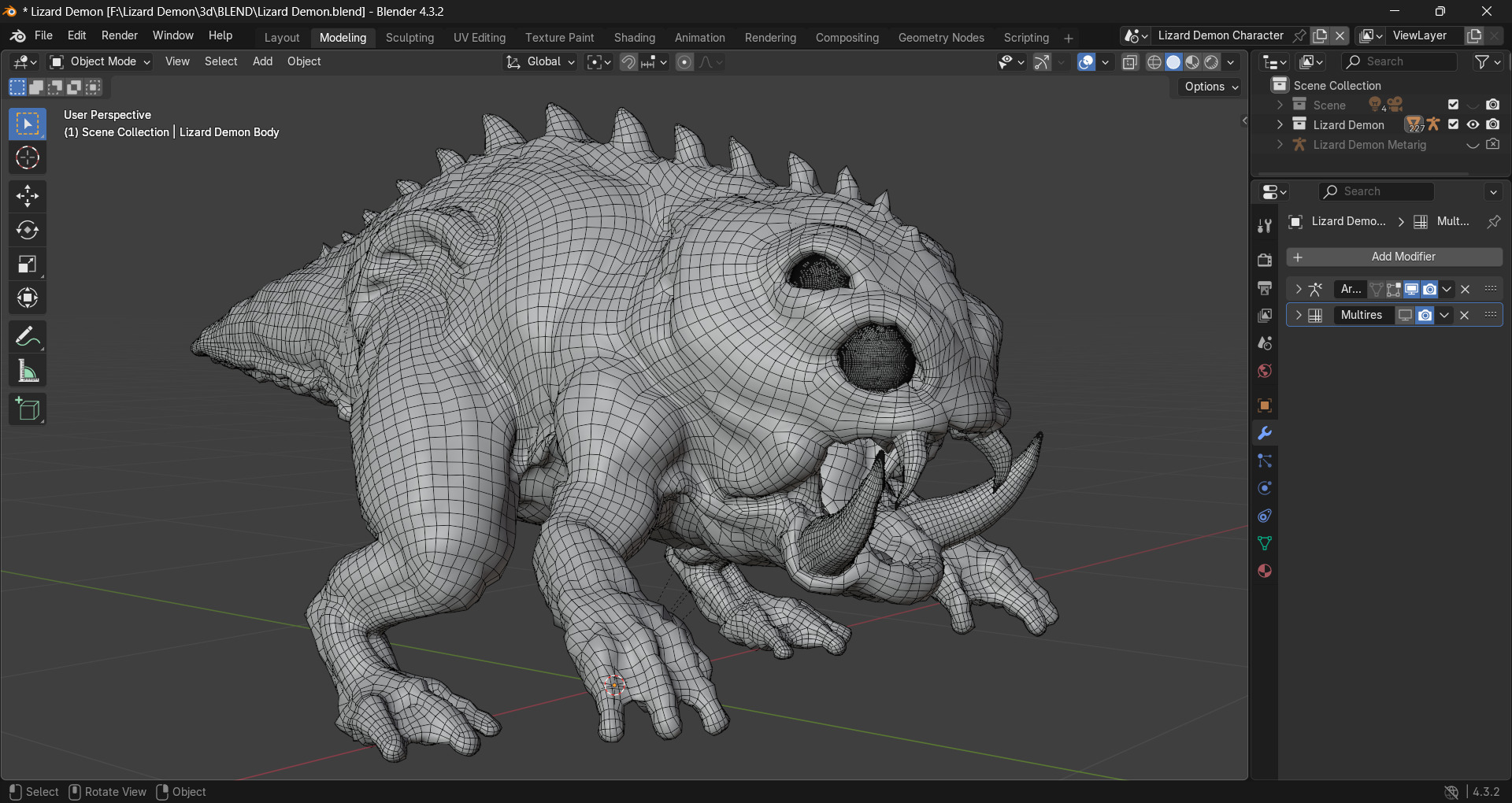Toggle Multires modifier viewport display
Image resolution: width=1512 pixels, height=803 pixels.
coord(1405,315)
